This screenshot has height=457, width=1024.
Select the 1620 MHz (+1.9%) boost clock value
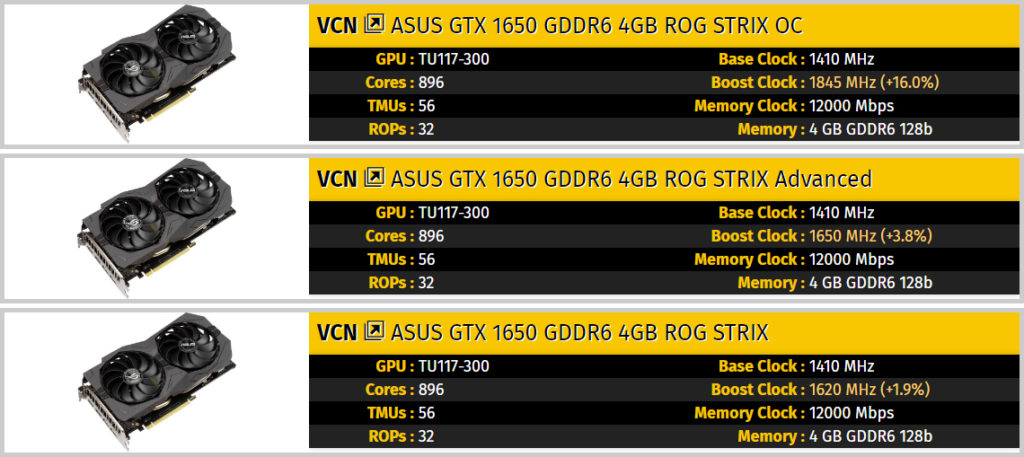coord(869,390)
